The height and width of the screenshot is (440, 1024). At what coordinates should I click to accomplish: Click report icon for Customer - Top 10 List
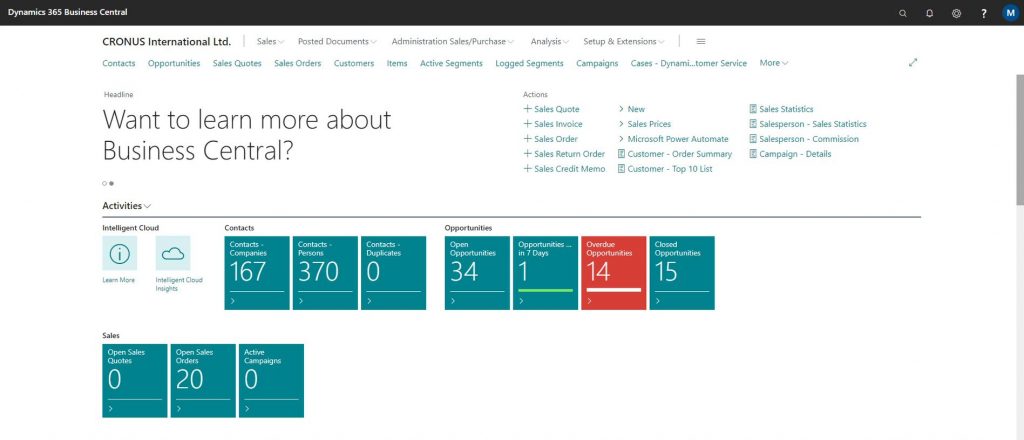point(621,169)
